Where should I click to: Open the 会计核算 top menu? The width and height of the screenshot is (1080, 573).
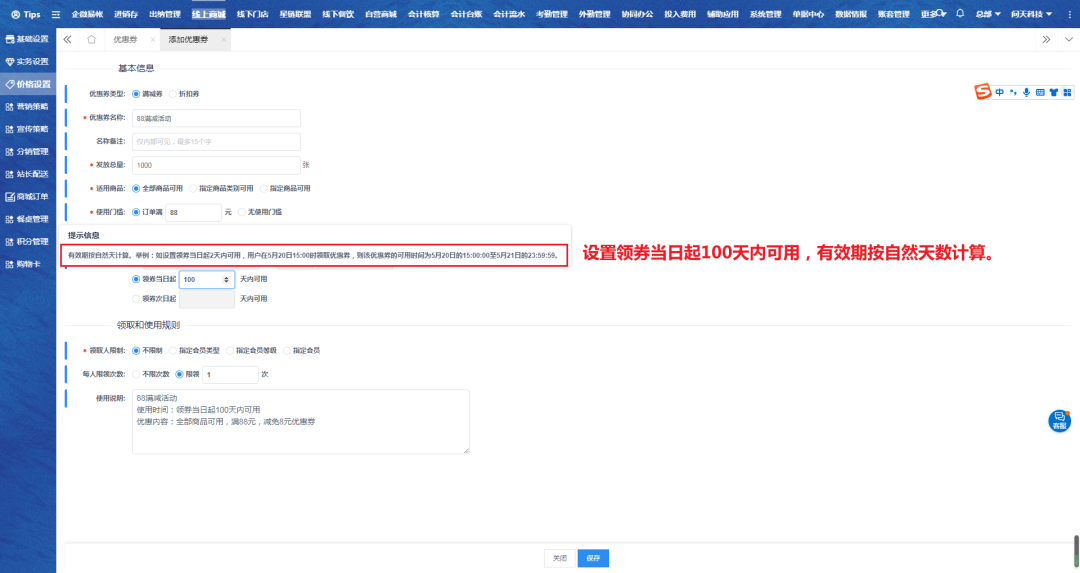pos(423,14)
